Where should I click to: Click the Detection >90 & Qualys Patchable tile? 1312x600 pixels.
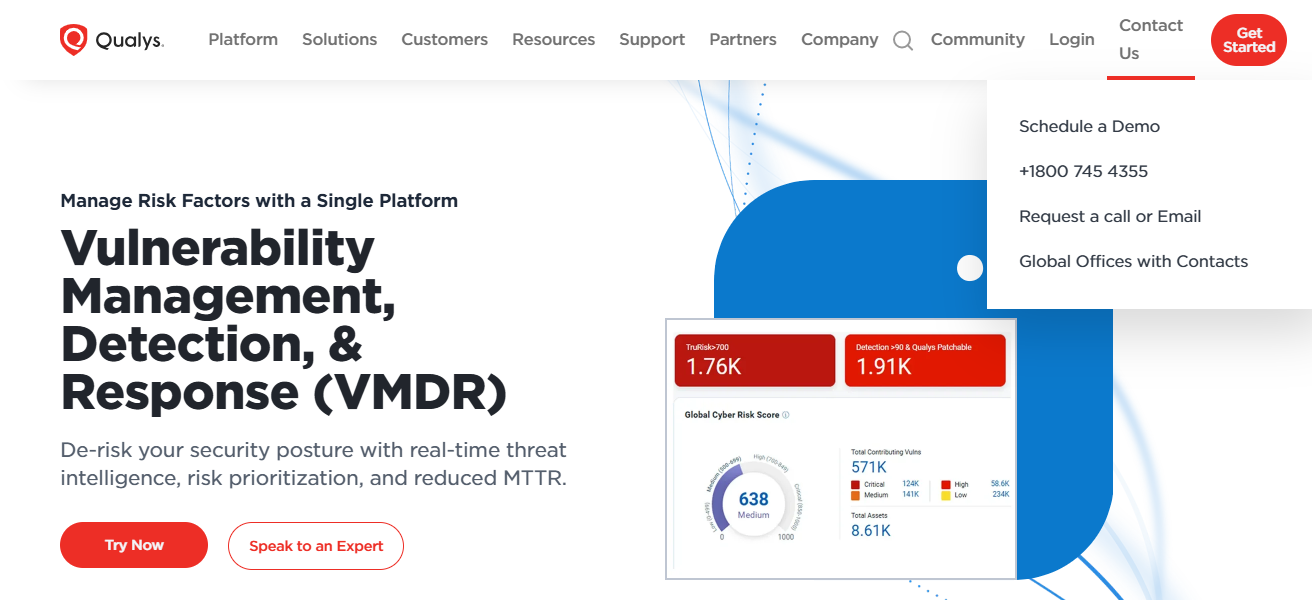pyautogui.click(x=925, y=360)
